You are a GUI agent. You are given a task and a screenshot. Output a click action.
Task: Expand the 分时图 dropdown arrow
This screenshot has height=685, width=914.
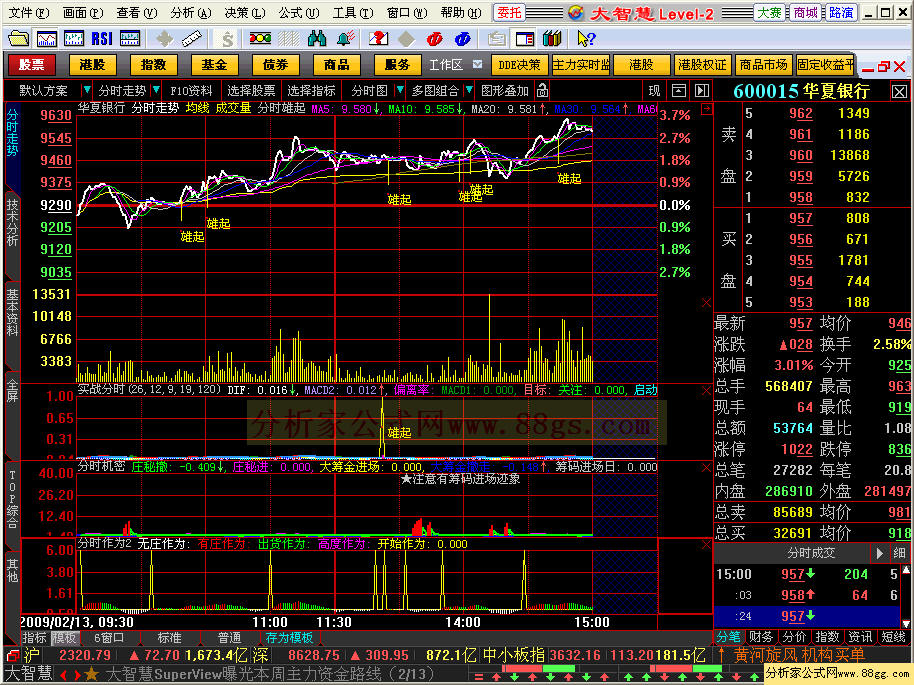pyautogui.click(x=400, y=90)
